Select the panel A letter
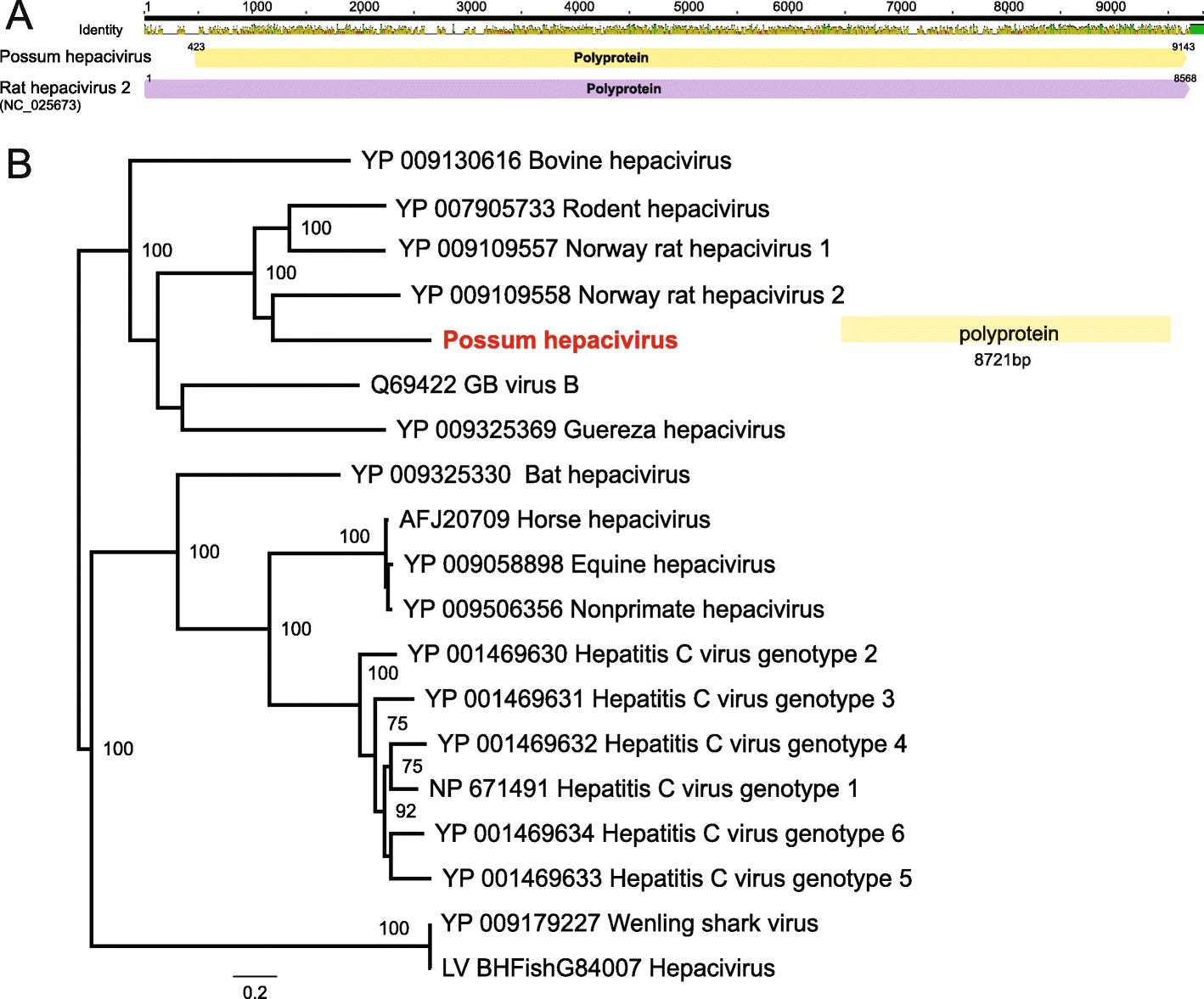Viewport: 1204px width, 999px height. (x=19, y=15)
